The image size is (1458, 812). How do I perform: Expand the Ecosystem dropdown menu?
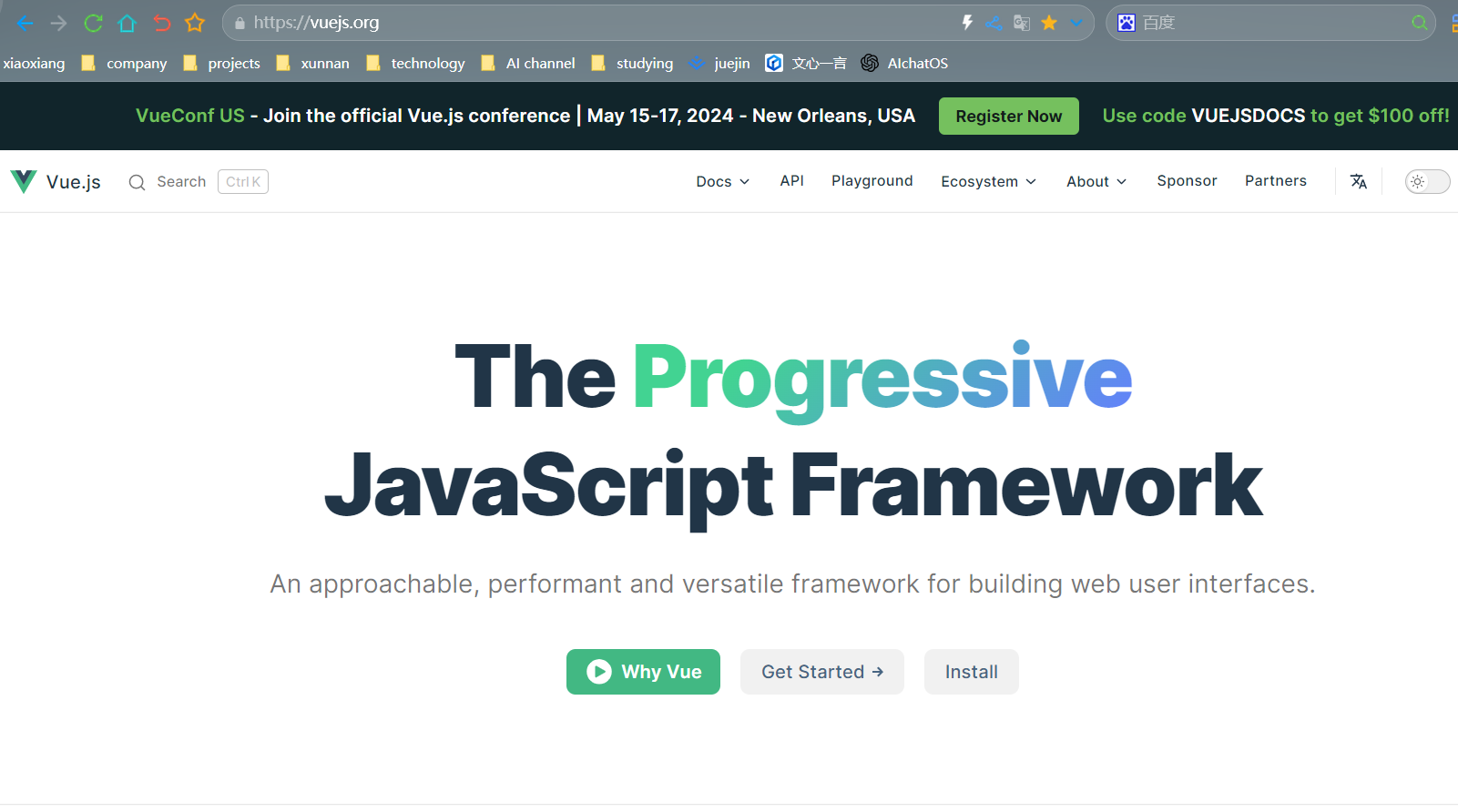[x=989, y=181]
